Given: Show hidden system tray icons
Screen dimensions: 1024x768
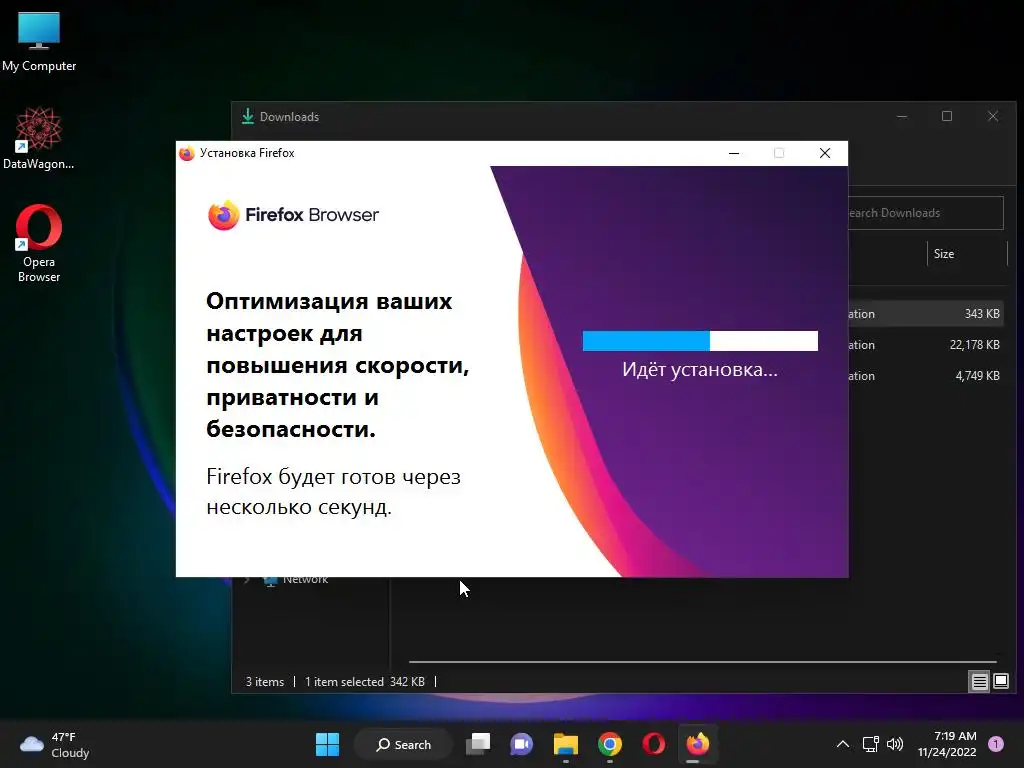Looking at the screenshot, I should [x=843, y=744].
